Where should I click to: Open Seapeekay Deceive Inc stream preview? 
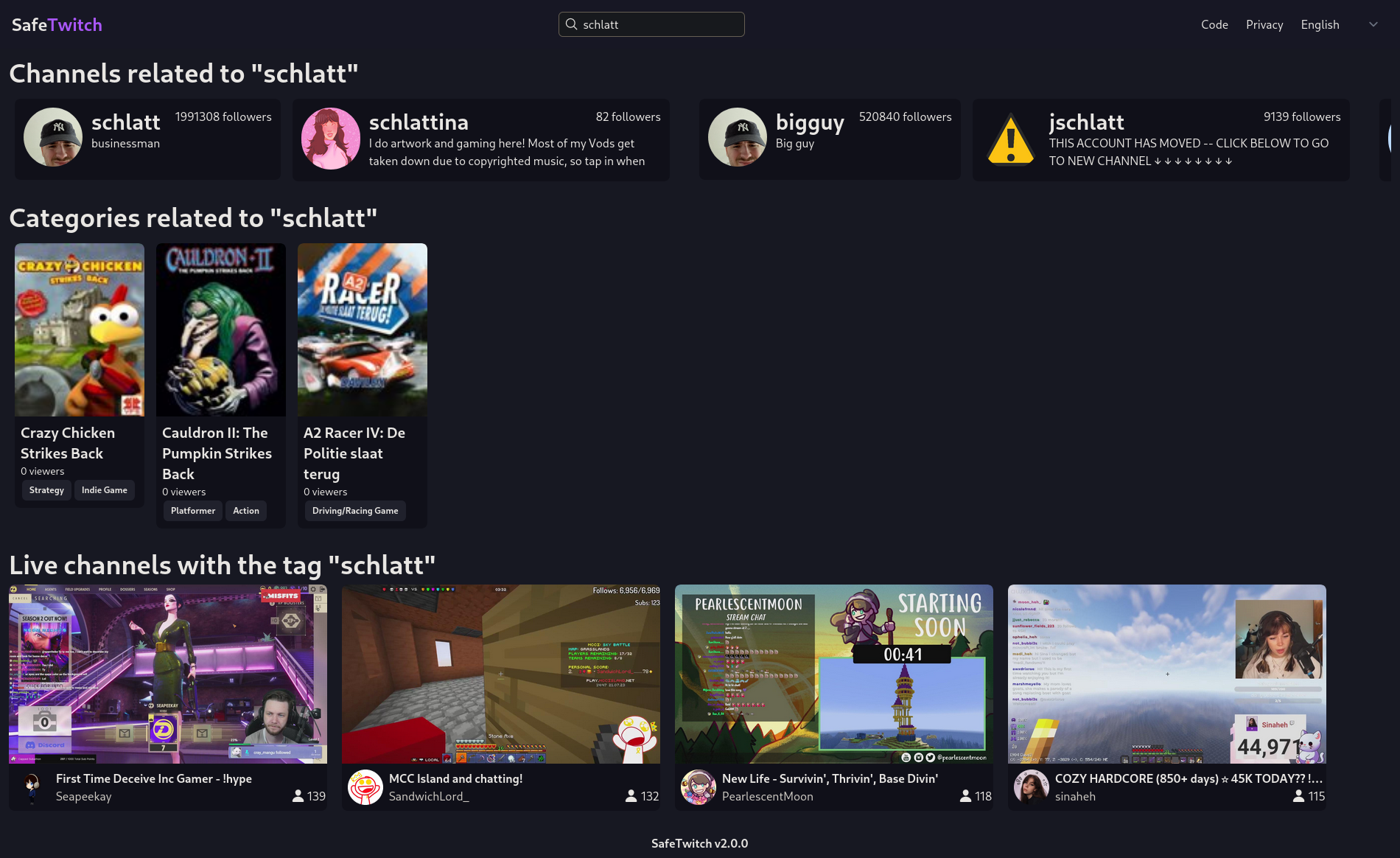coord(168,674)
